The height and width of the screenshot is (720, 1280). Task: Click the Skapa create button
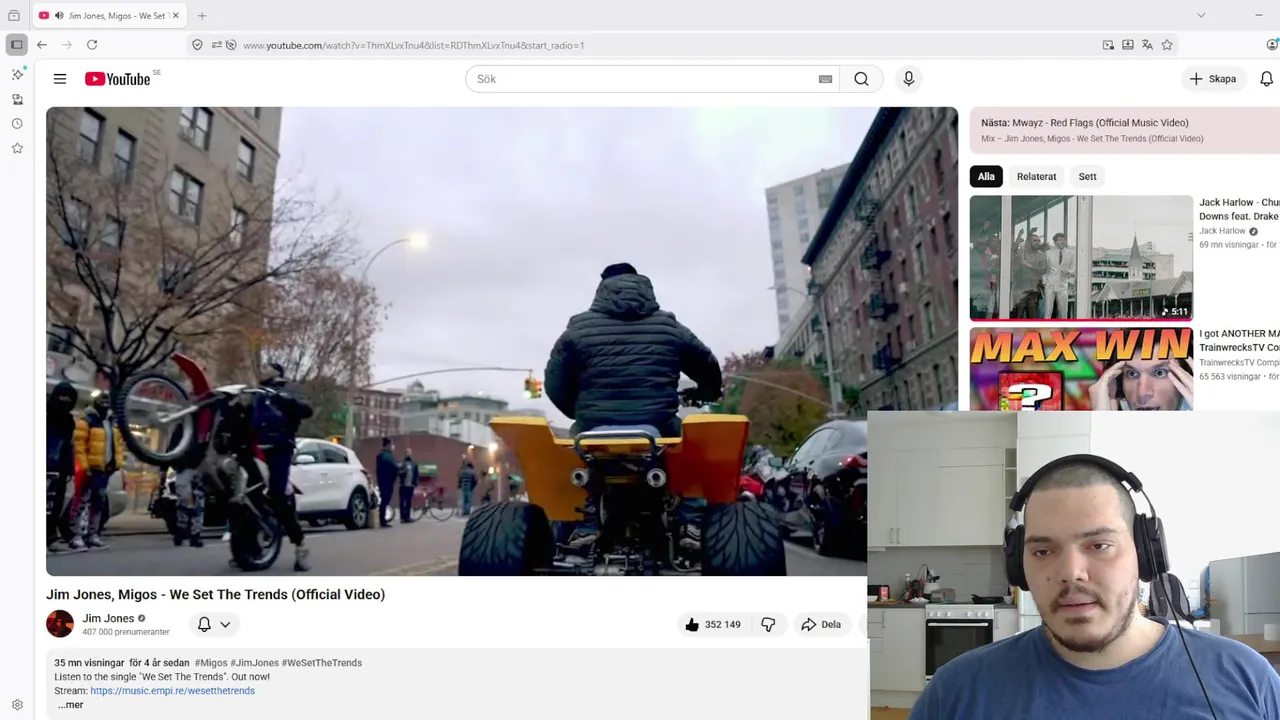click(x=1213, y=79)
